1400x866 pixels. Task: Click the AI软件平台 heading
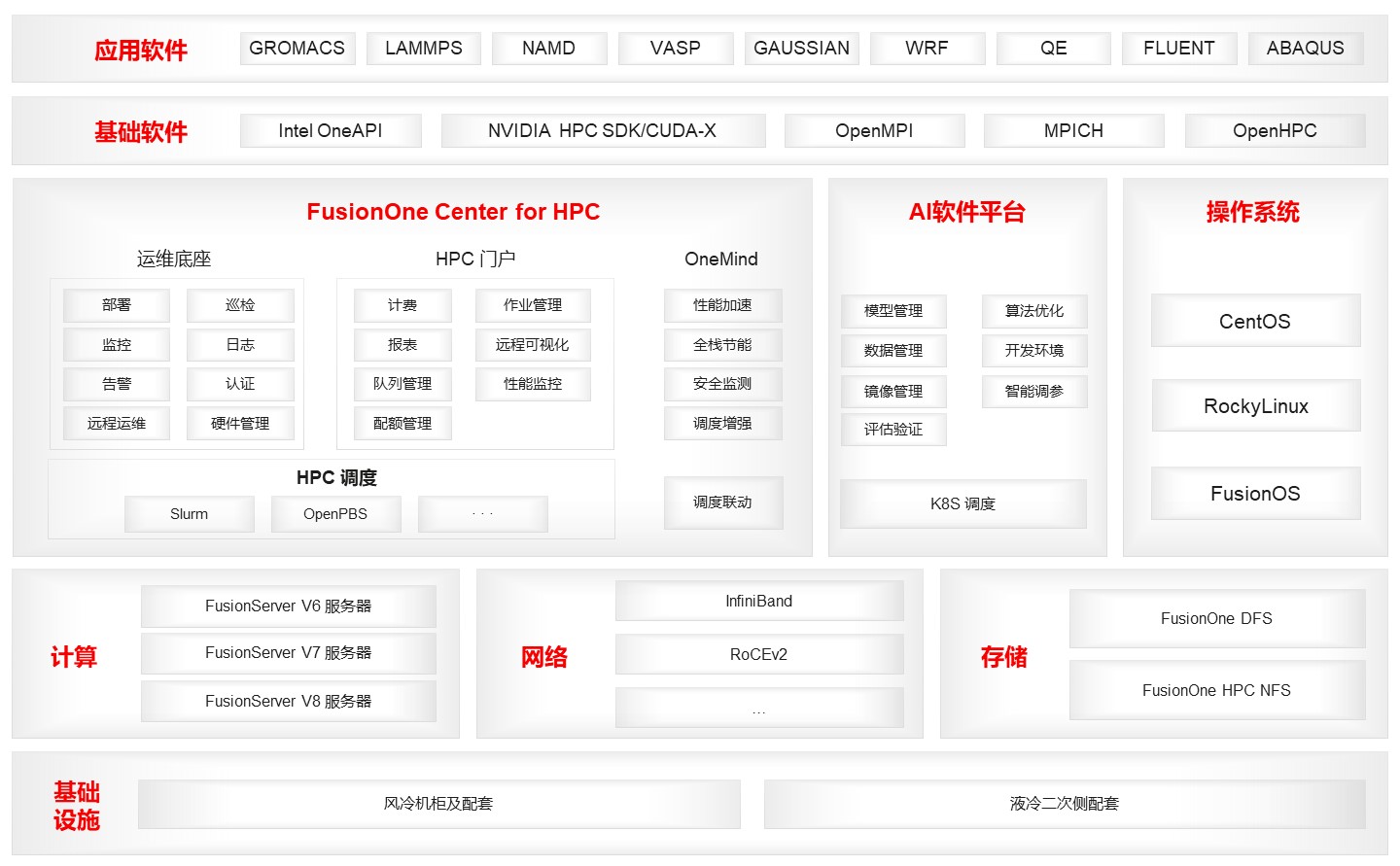967,212
